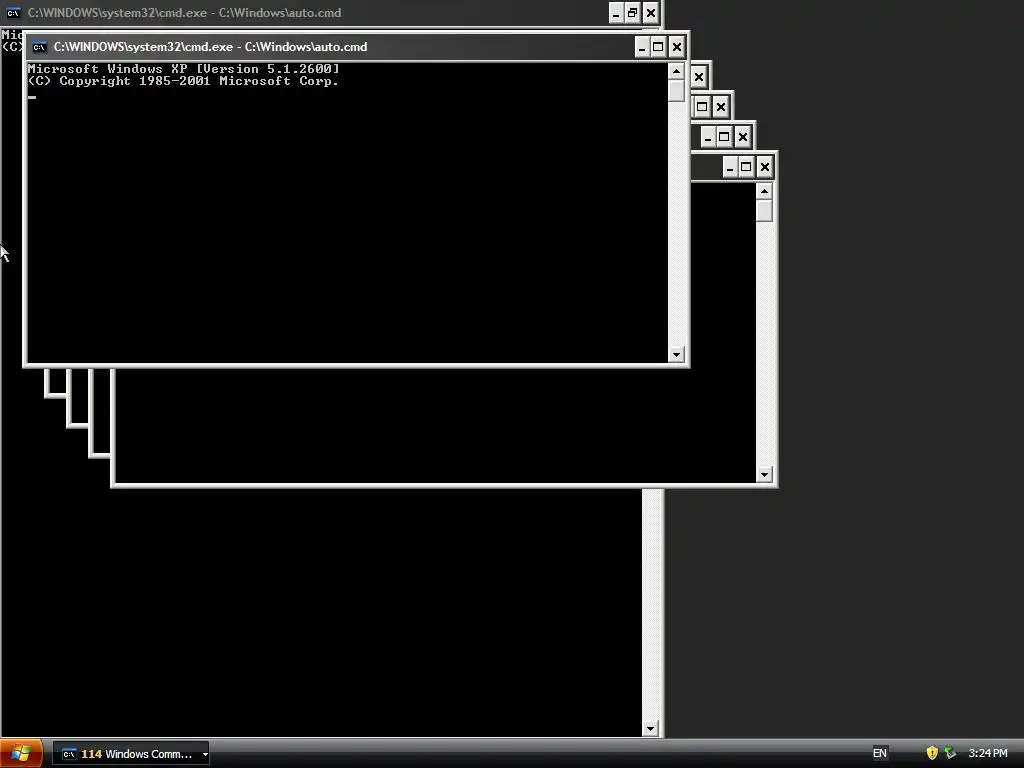
Task: Open the Start menu
Action: (x=21, y=754)
